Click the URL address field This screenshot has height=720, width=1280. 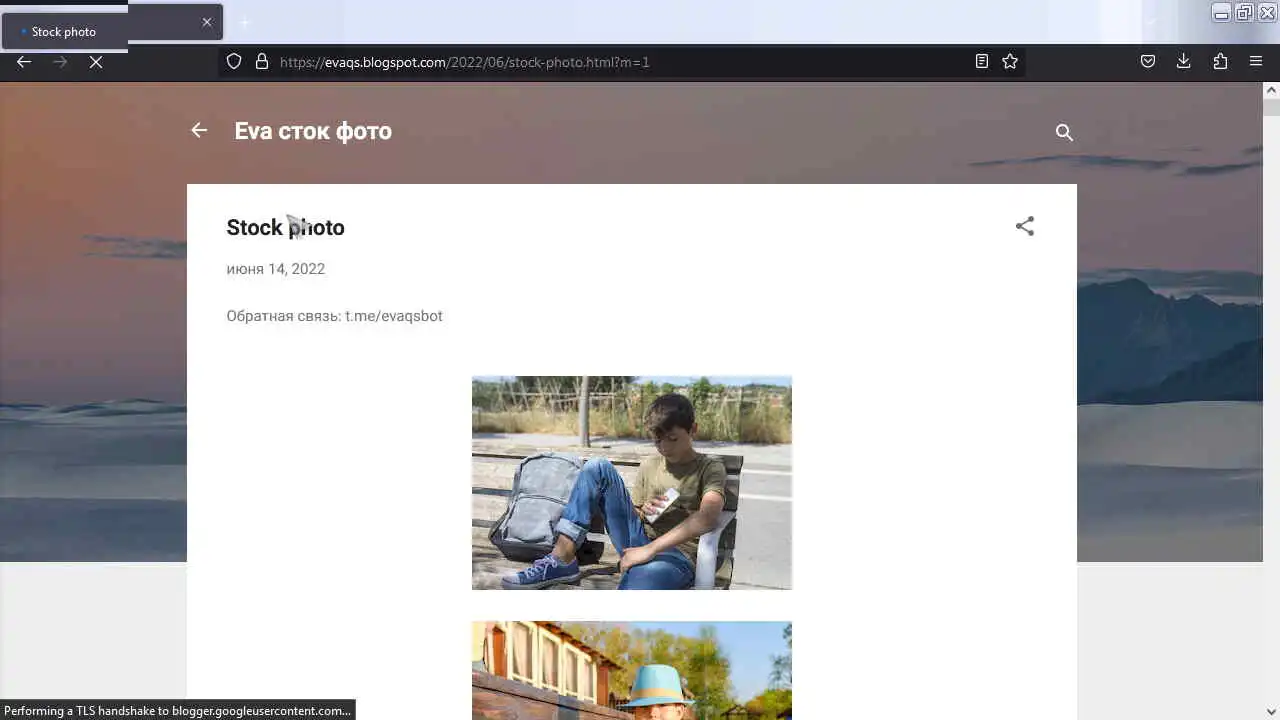click(x=620, y=62)
